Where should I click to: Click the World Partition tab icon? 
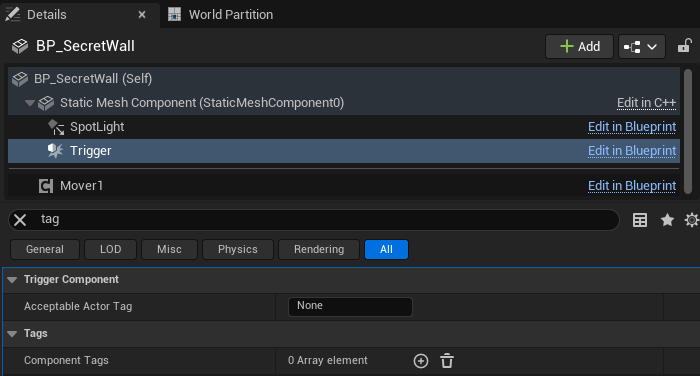coord(175,14)
